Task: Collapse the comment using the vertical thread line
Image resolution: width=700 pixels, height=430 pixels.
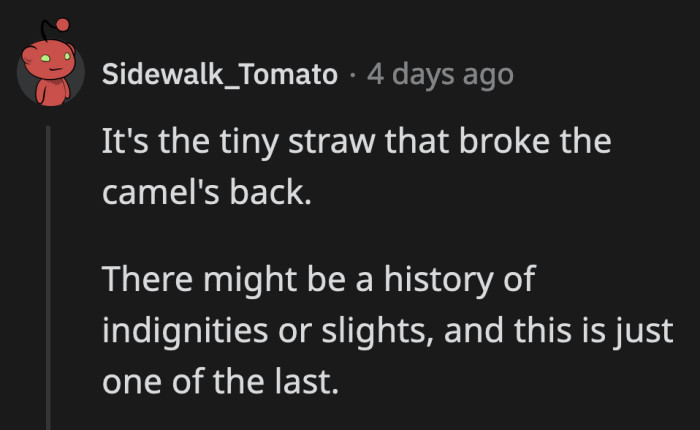Action: pos(48,277)
